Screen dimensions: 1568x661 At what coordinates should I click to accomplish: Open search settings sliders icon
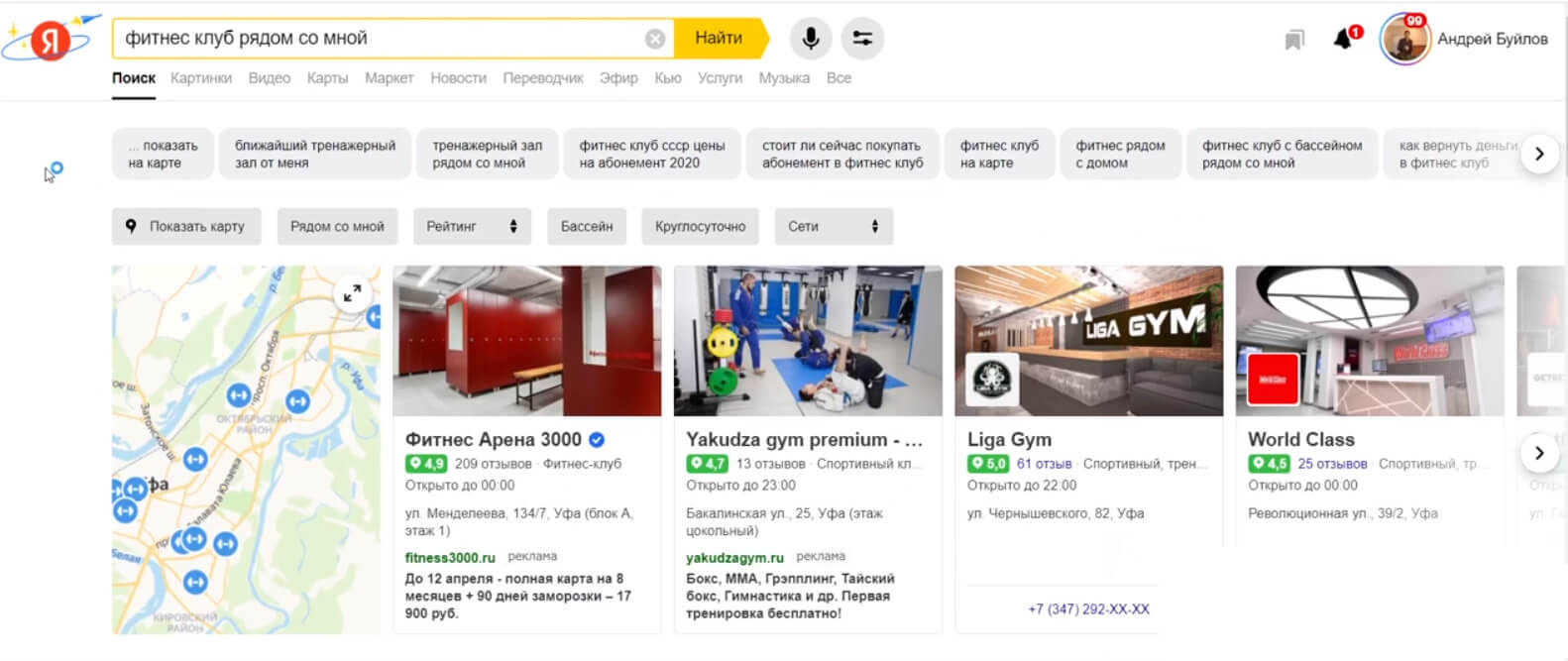click(862, 39)
